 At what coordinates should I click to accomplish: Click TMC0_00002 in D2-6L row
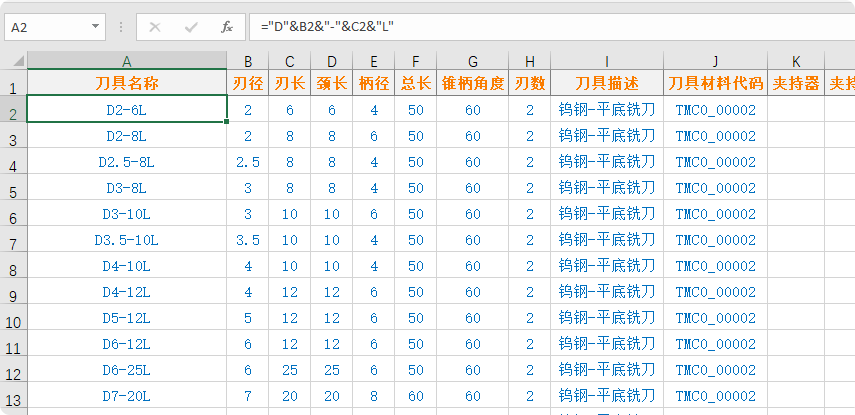tap(715, 109)
